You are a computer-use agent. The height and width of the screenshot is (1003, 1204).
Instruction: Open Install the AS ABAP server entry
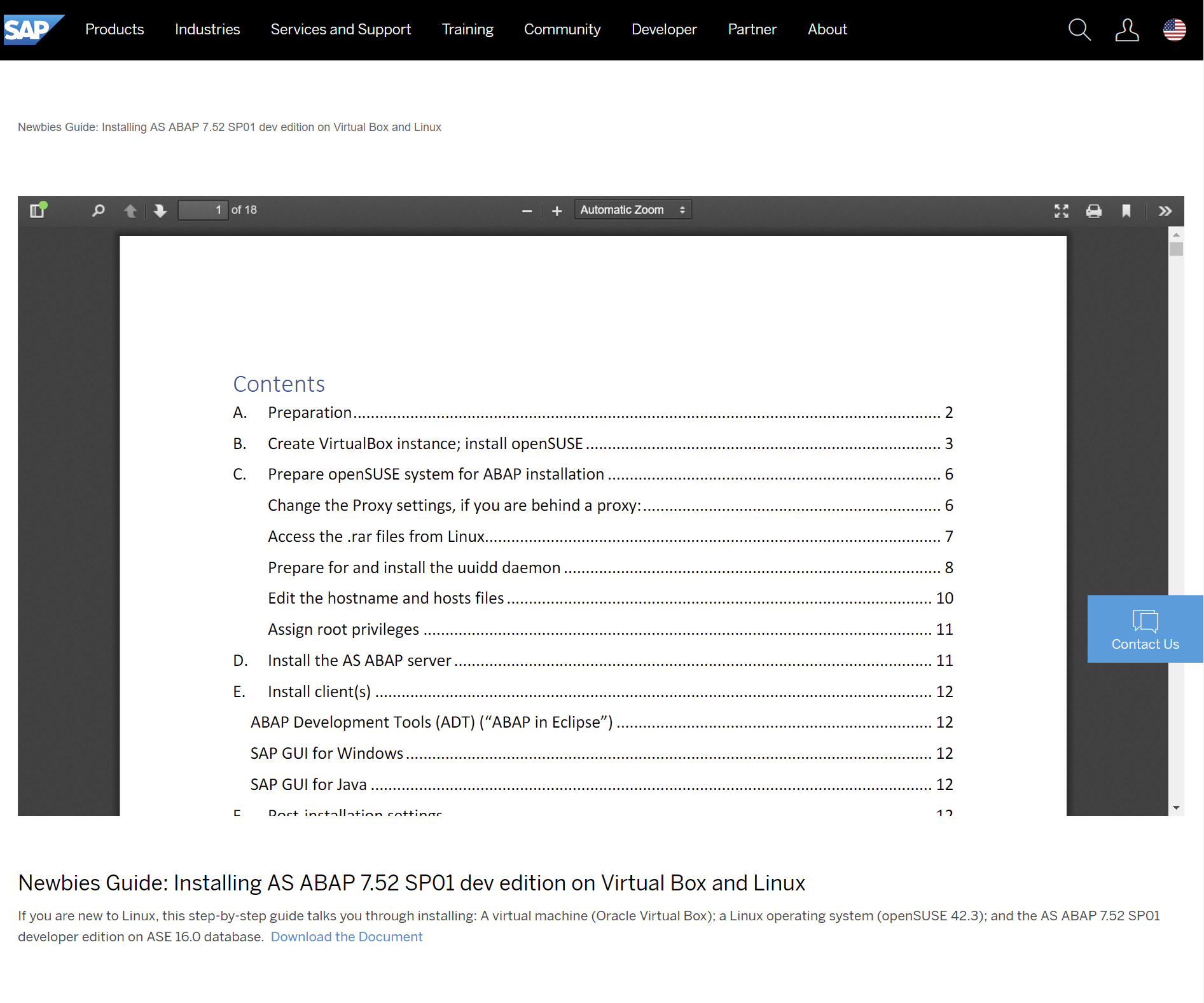tap(593, 661)
